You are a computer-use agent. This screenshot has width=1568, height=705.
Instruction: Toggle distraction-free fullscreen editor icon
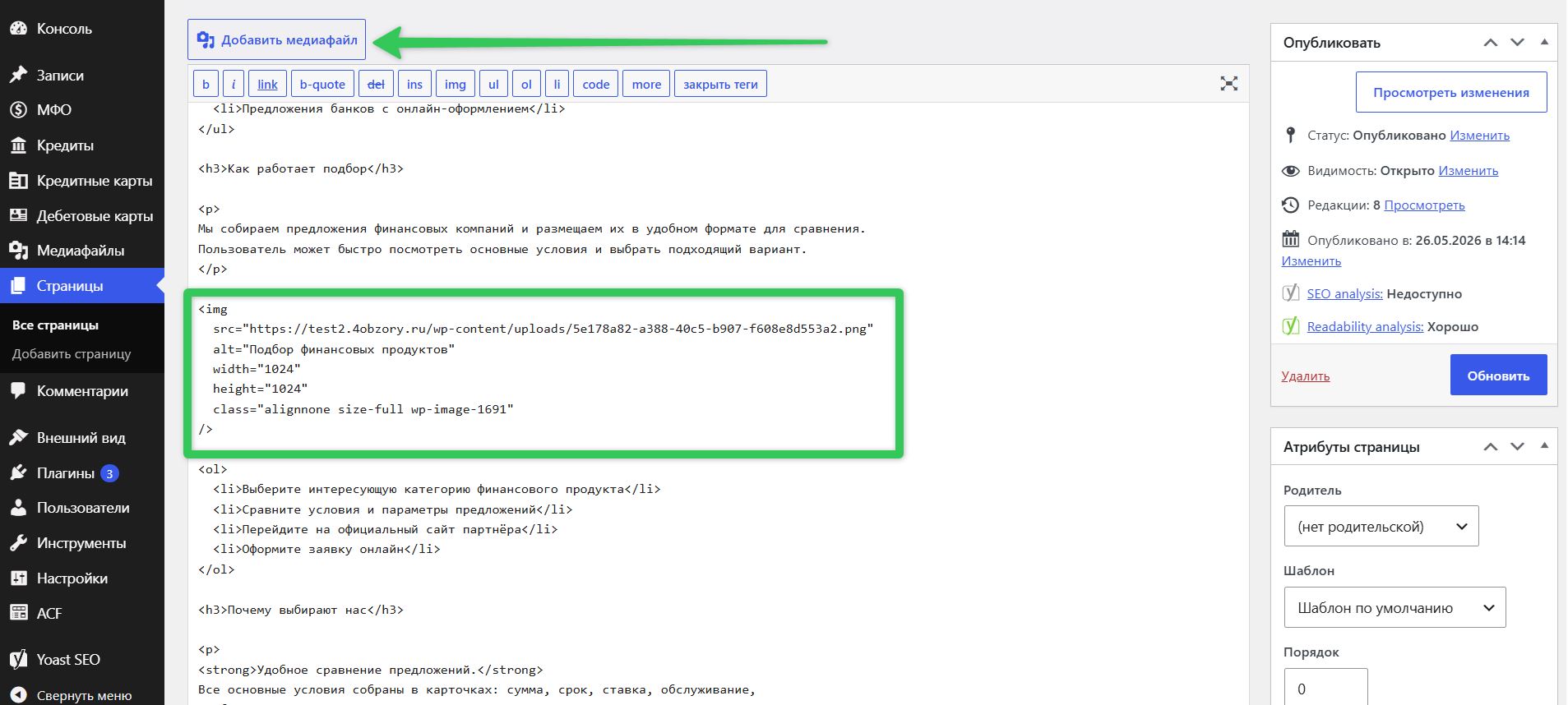click(1228, 83)
